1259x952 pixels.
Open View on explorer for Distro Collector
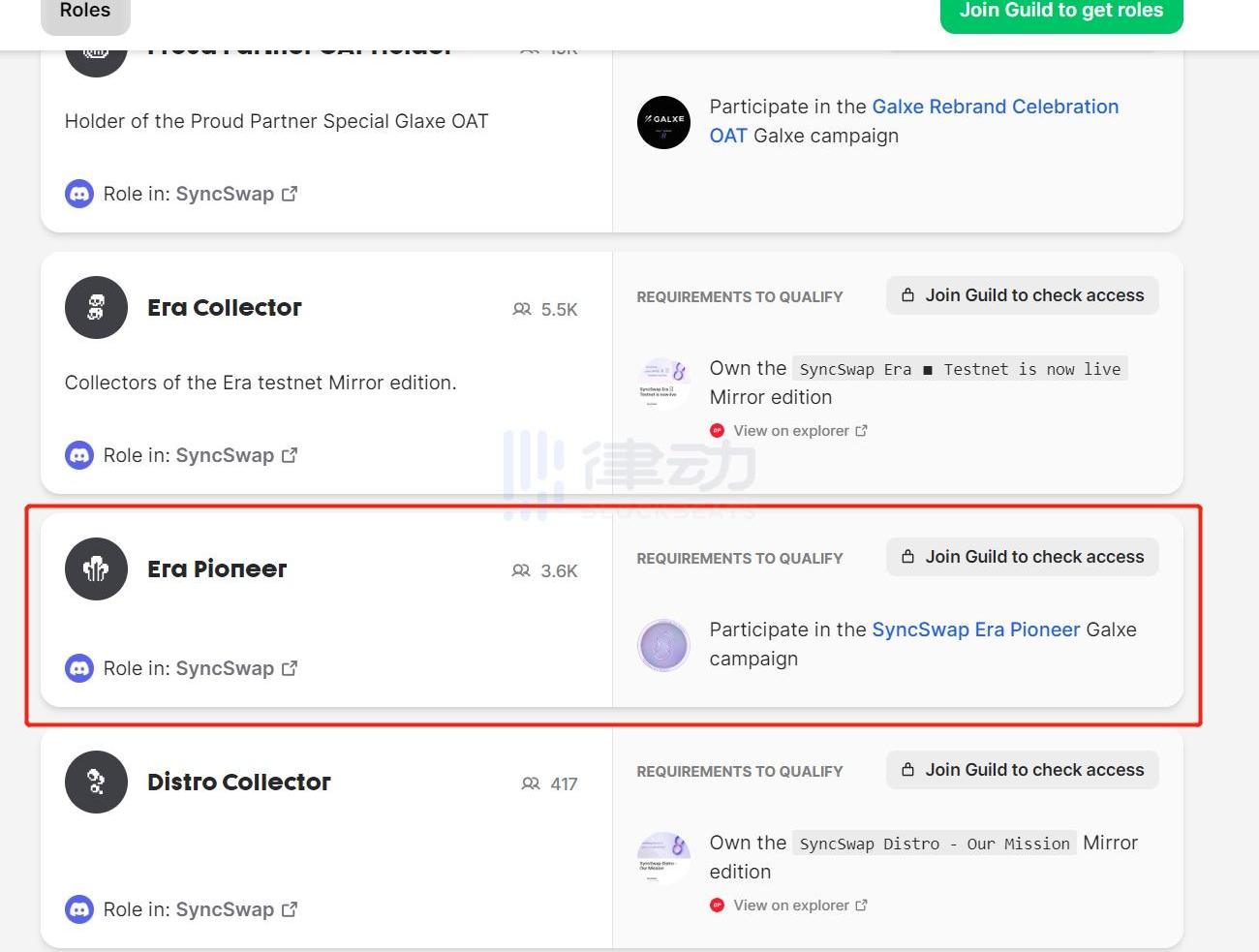[800, 906]
